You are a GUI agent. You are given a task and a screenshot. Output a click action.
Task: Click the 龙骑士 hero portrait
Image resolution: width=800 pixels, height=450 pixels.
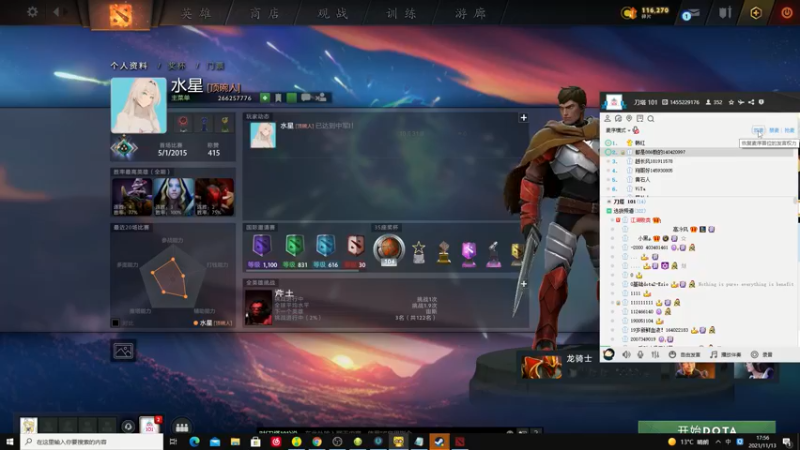point(541,367)
